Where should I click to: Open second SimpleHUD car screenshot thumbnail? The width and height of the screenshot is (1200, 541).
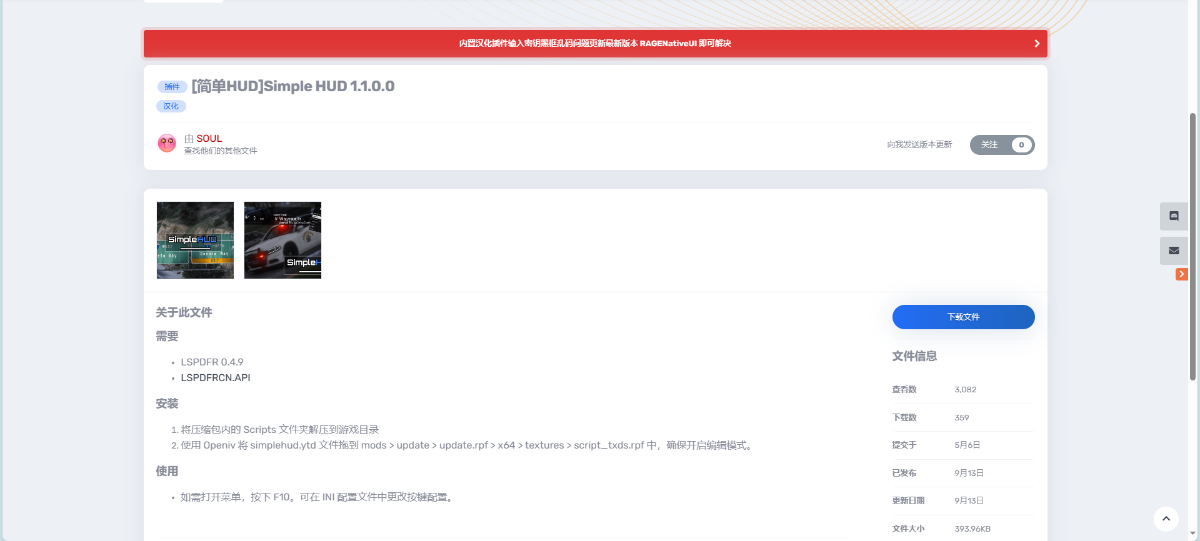point(282,240)
